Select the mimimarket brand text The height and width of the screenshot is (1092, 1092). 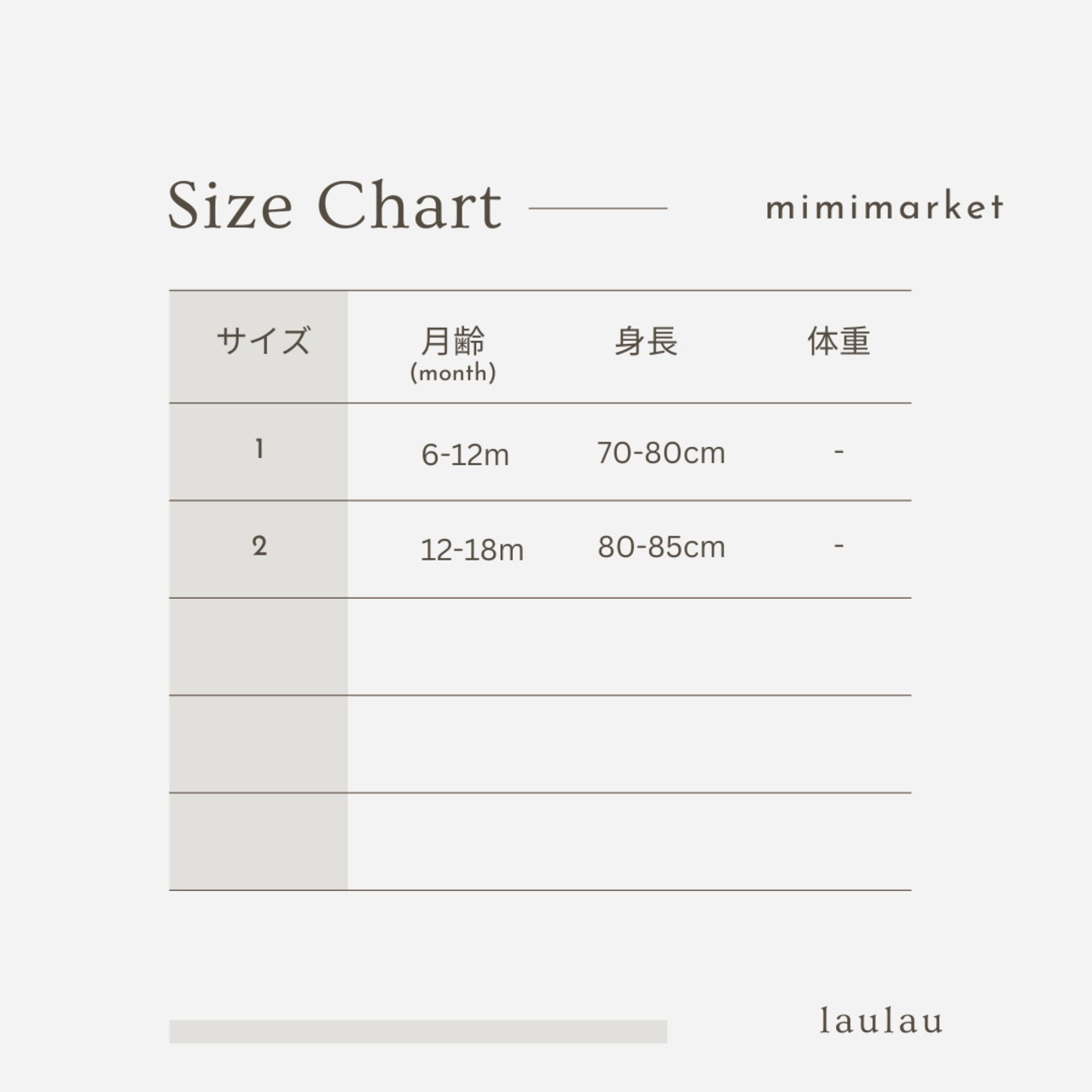click(885, 207)
